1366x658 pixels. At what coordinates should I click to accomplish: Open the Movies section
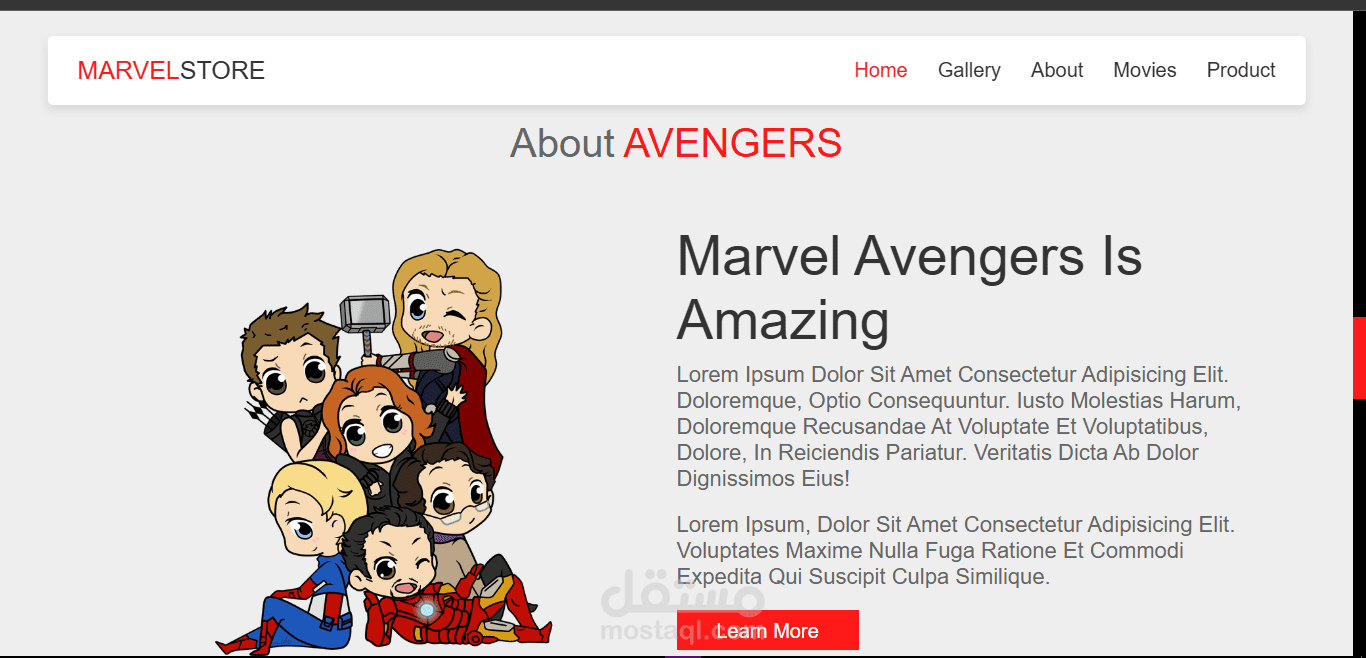pos(1145,70)
